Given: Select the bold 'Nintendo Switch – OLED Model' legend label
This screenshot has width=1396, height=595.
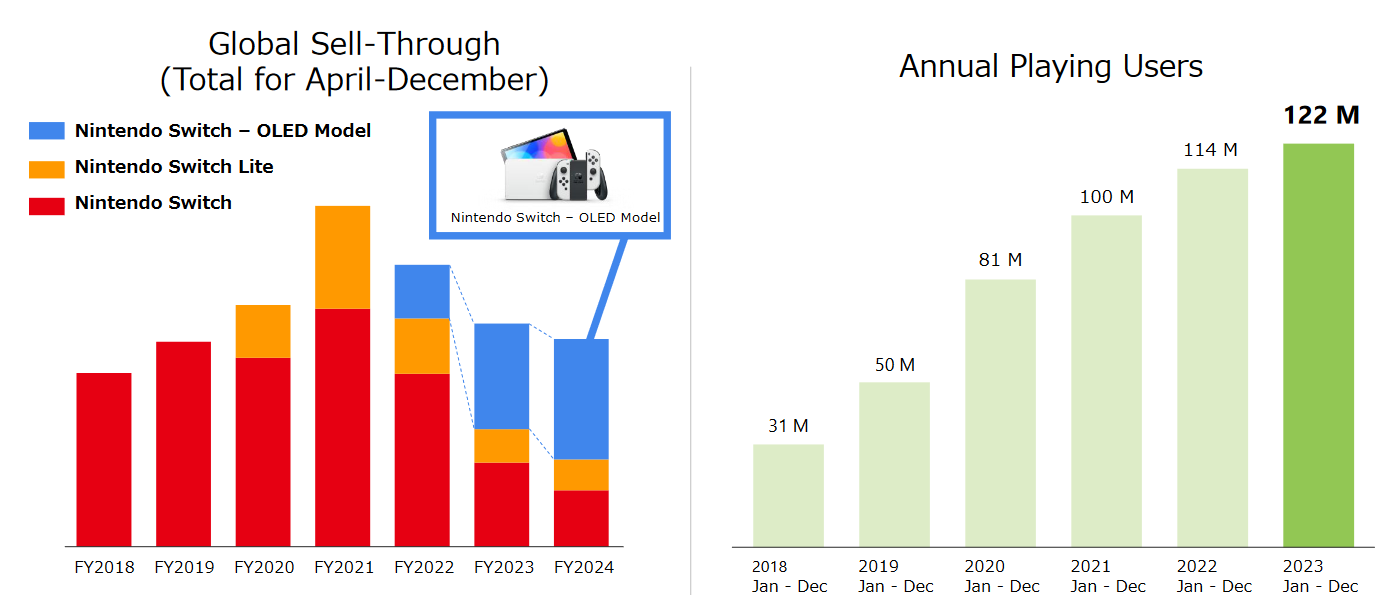Looking at the screenshot, I should click(x=223, y=131).
